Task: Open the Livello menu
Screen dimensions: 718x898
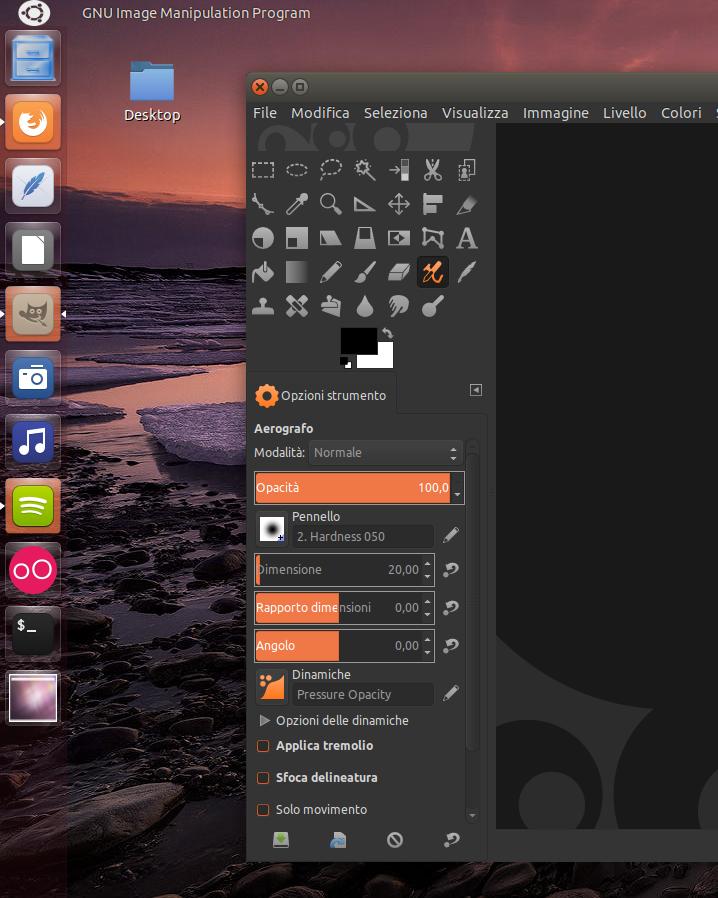Action: coord(625,113)
